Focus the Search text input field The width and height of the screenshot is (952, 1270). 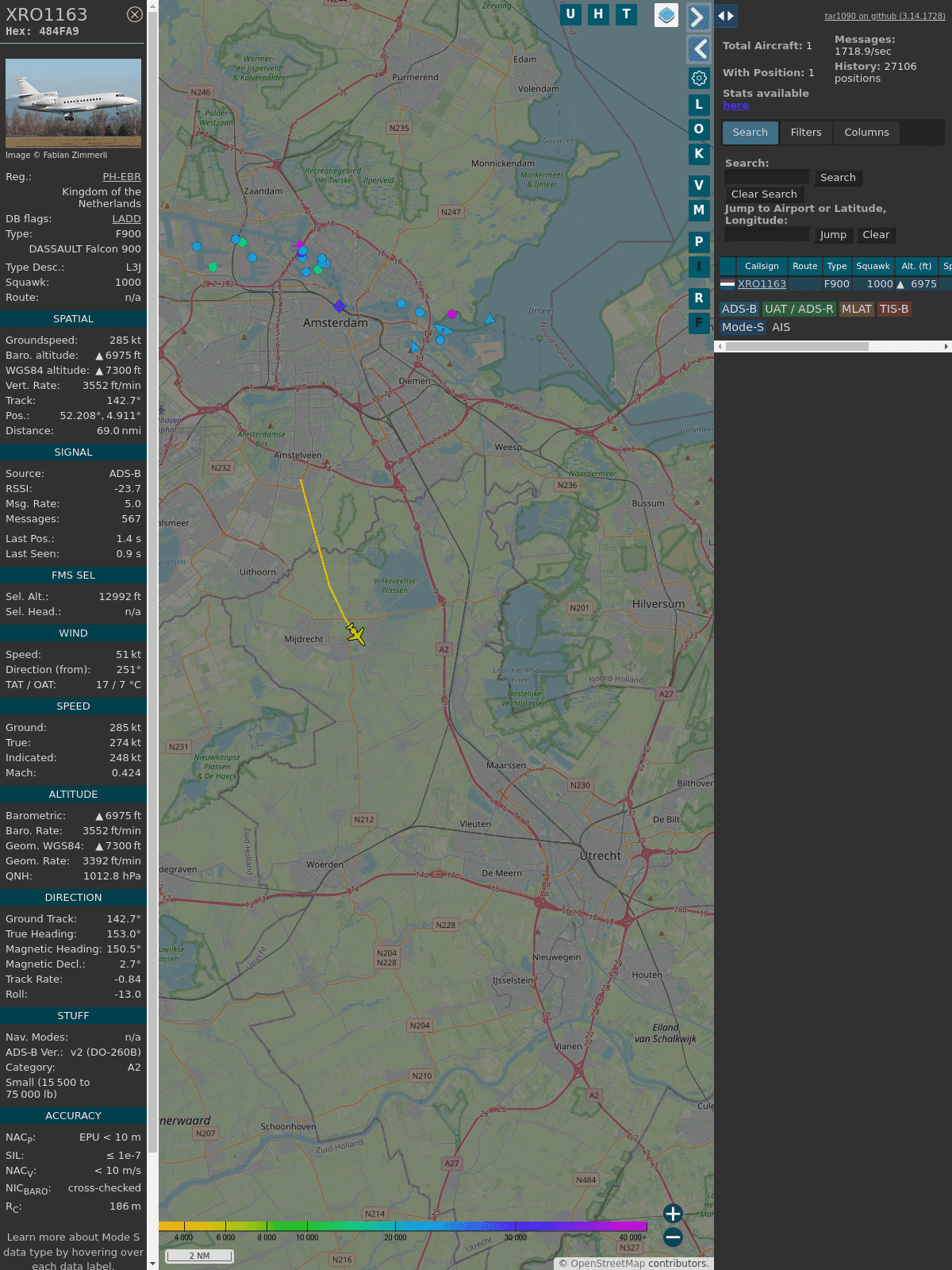[x=767, y=178]
